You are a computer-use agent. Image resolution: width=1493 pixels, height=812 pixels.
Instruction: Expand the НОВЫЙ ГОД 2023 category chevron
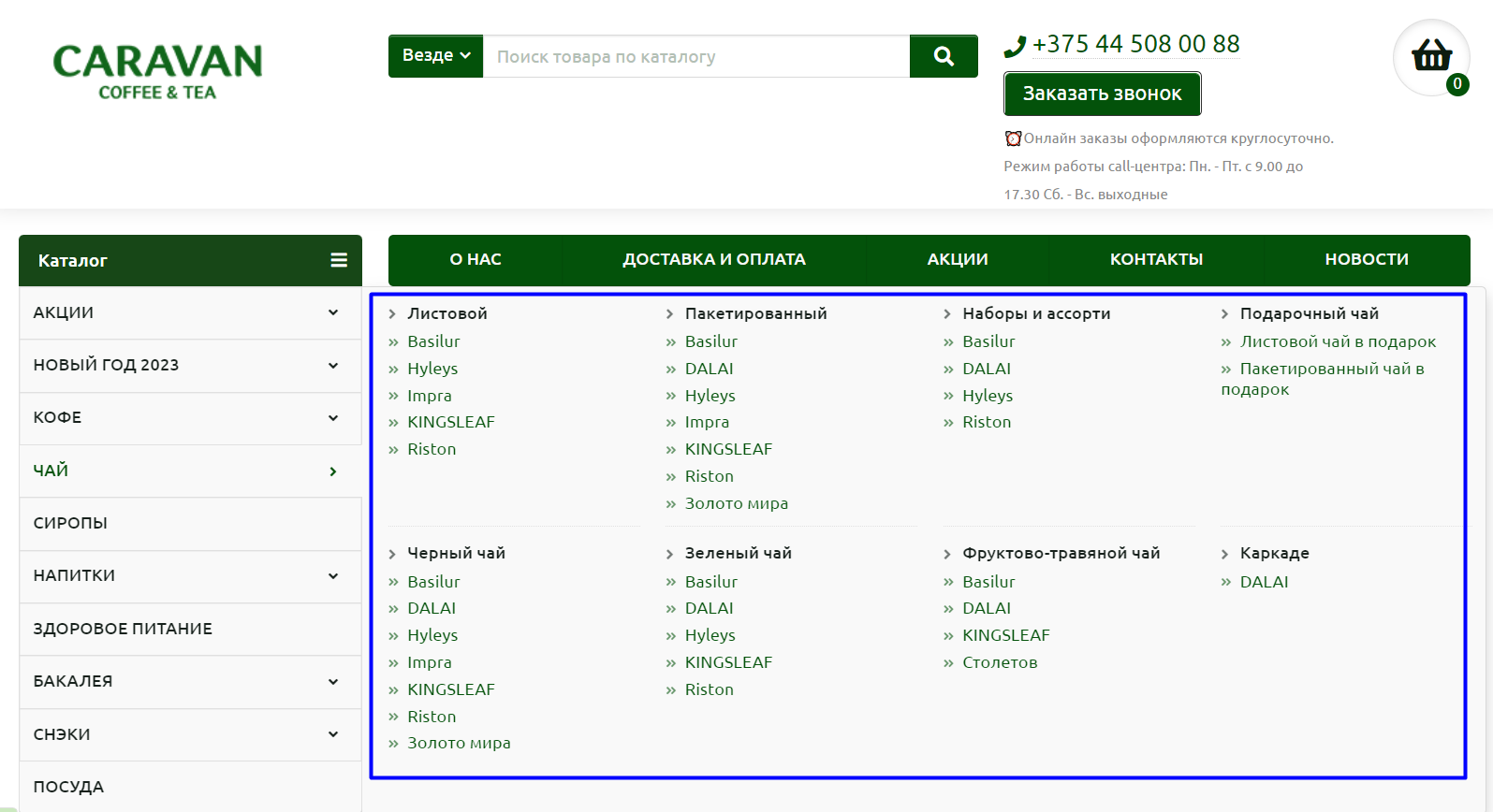tap(333, 366)
